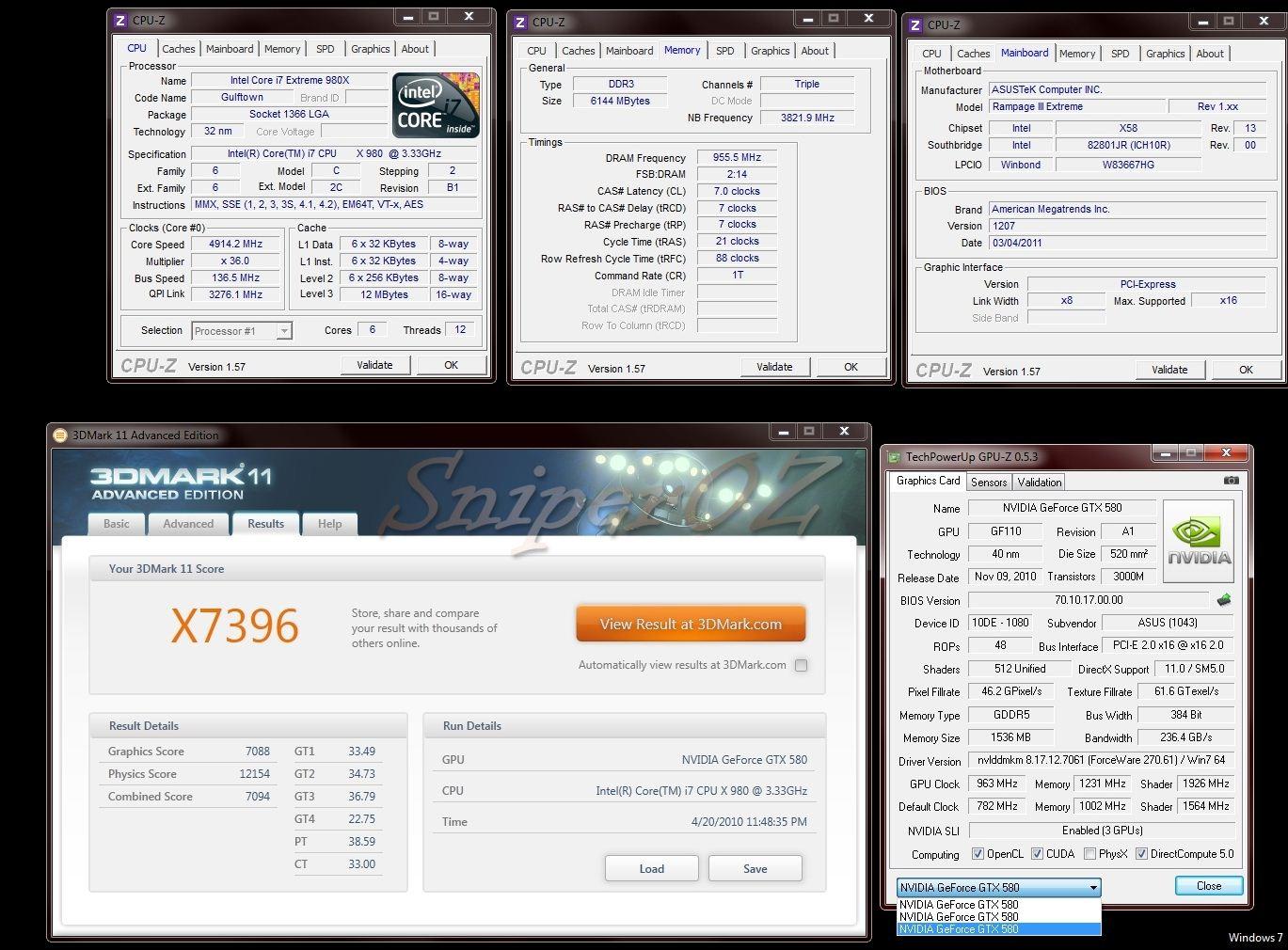The image size is (1288, 950).
Task: Open the Caches tab in CPU window
Action: (x=179, y=49)
